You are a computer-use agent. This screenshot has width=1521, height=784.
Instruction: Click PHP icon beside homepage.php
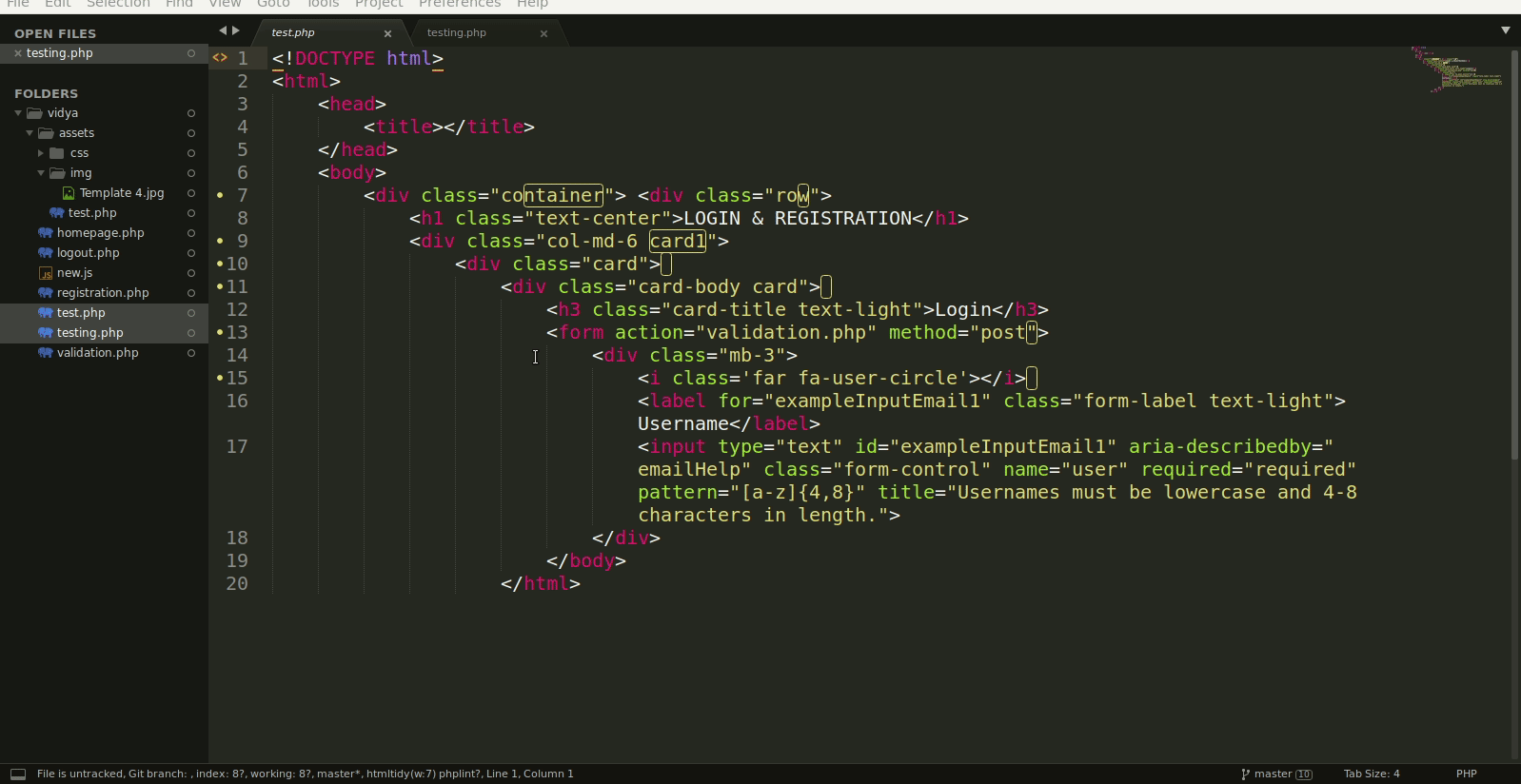tap(45, 233)
